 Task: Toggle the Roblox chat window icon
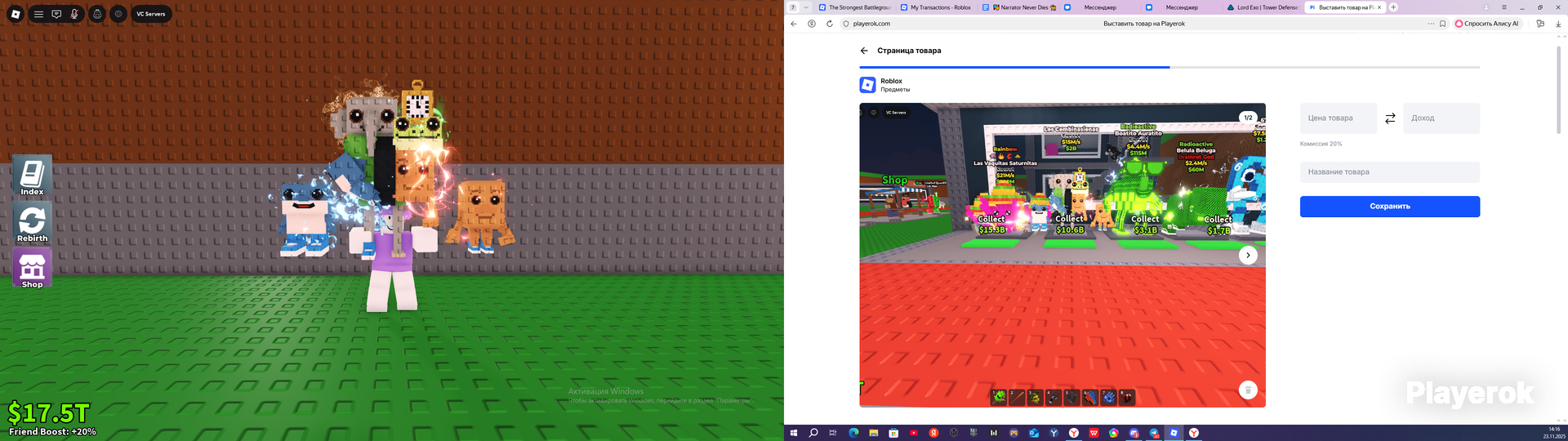pos(56,14)
